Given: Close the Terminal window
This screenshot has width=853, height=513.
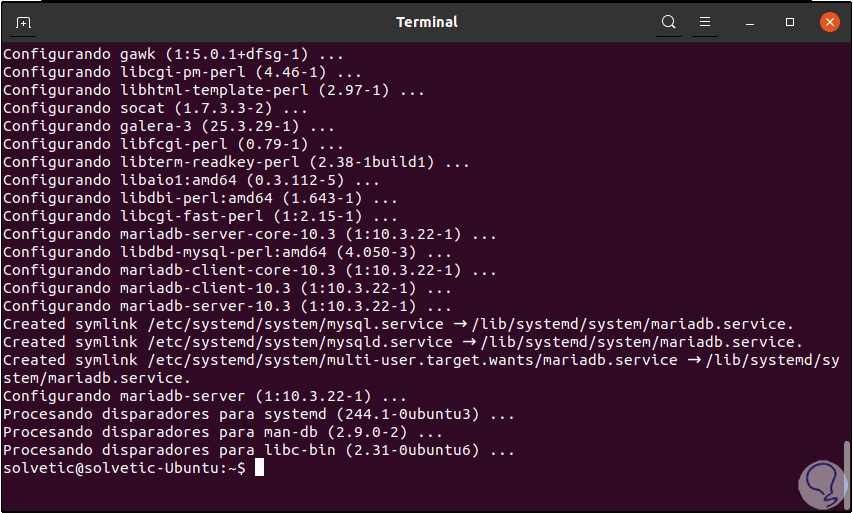Looking at the screenshot, I should [828, 22].
